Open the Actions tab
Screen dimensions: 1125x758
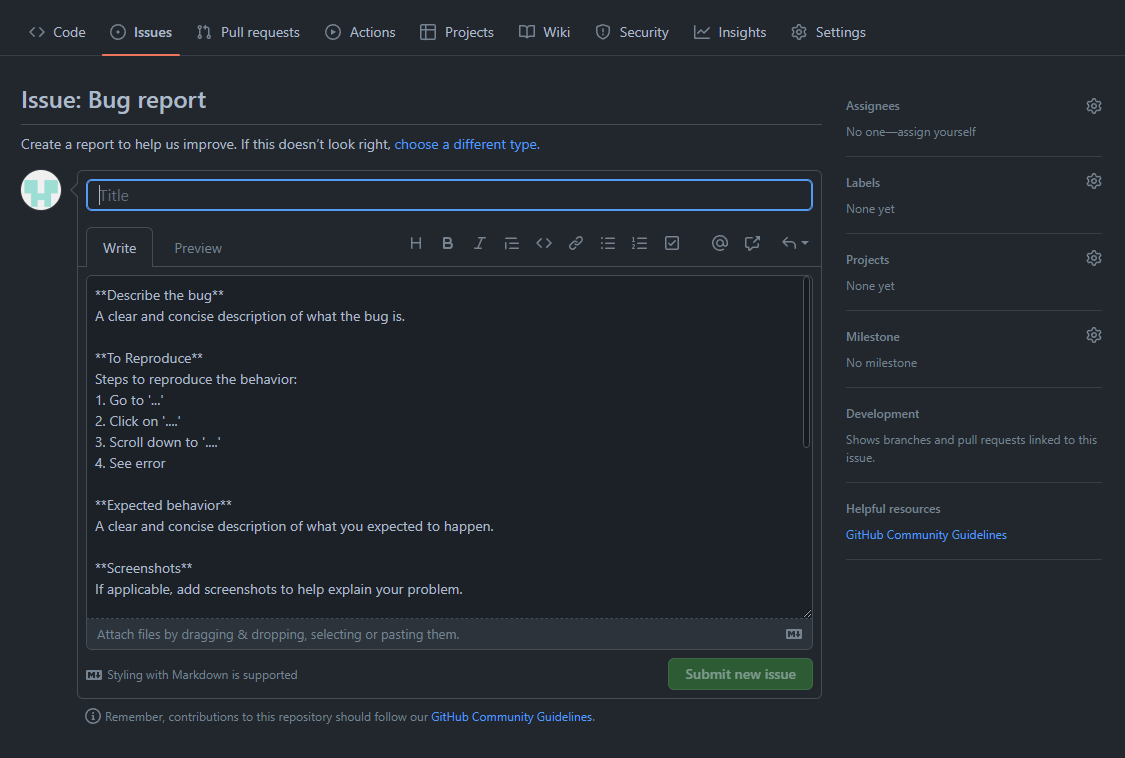[x=360, y=32]
